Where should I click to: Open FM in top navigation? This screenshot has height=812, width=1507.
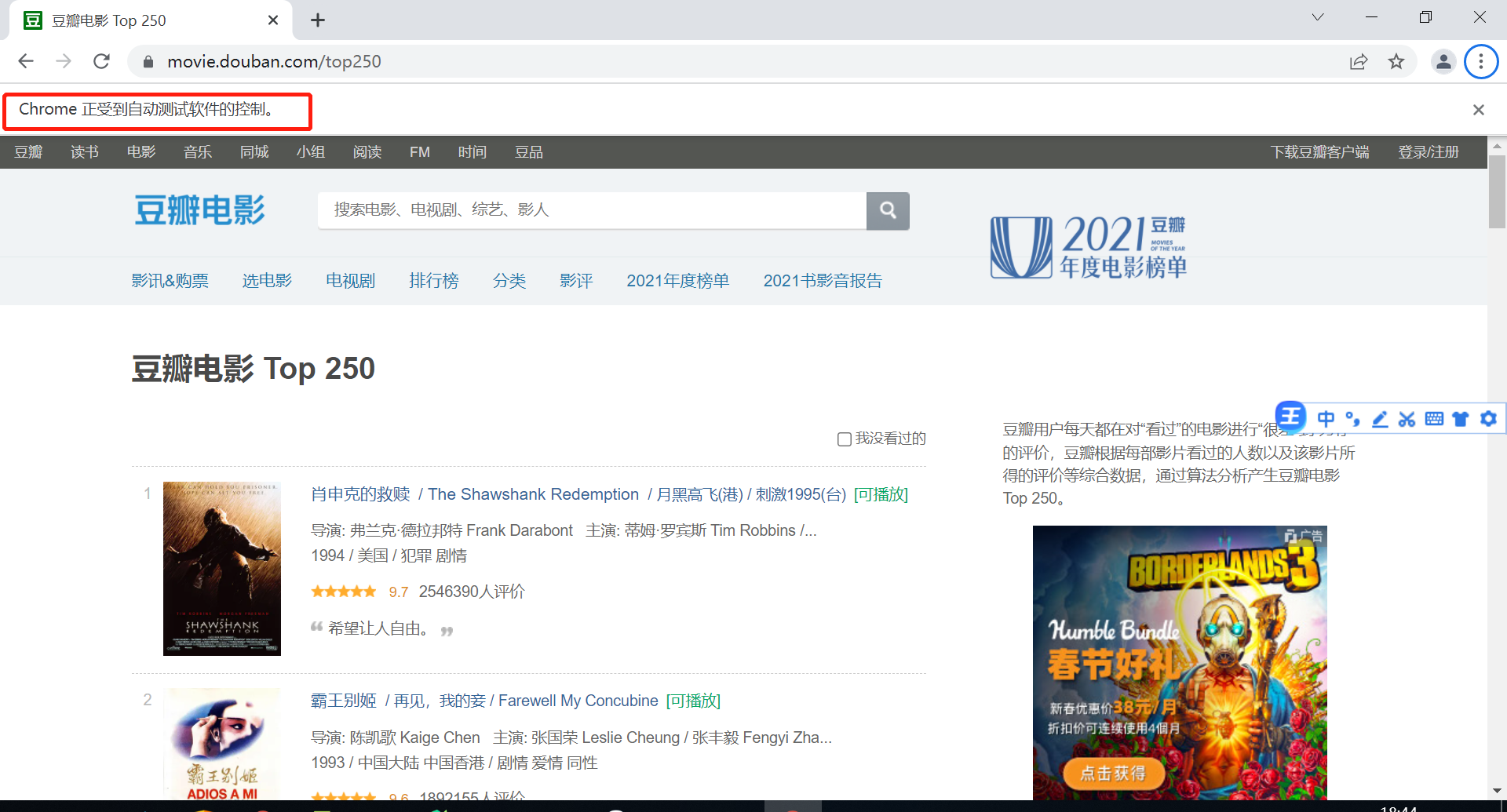(420, 152)
